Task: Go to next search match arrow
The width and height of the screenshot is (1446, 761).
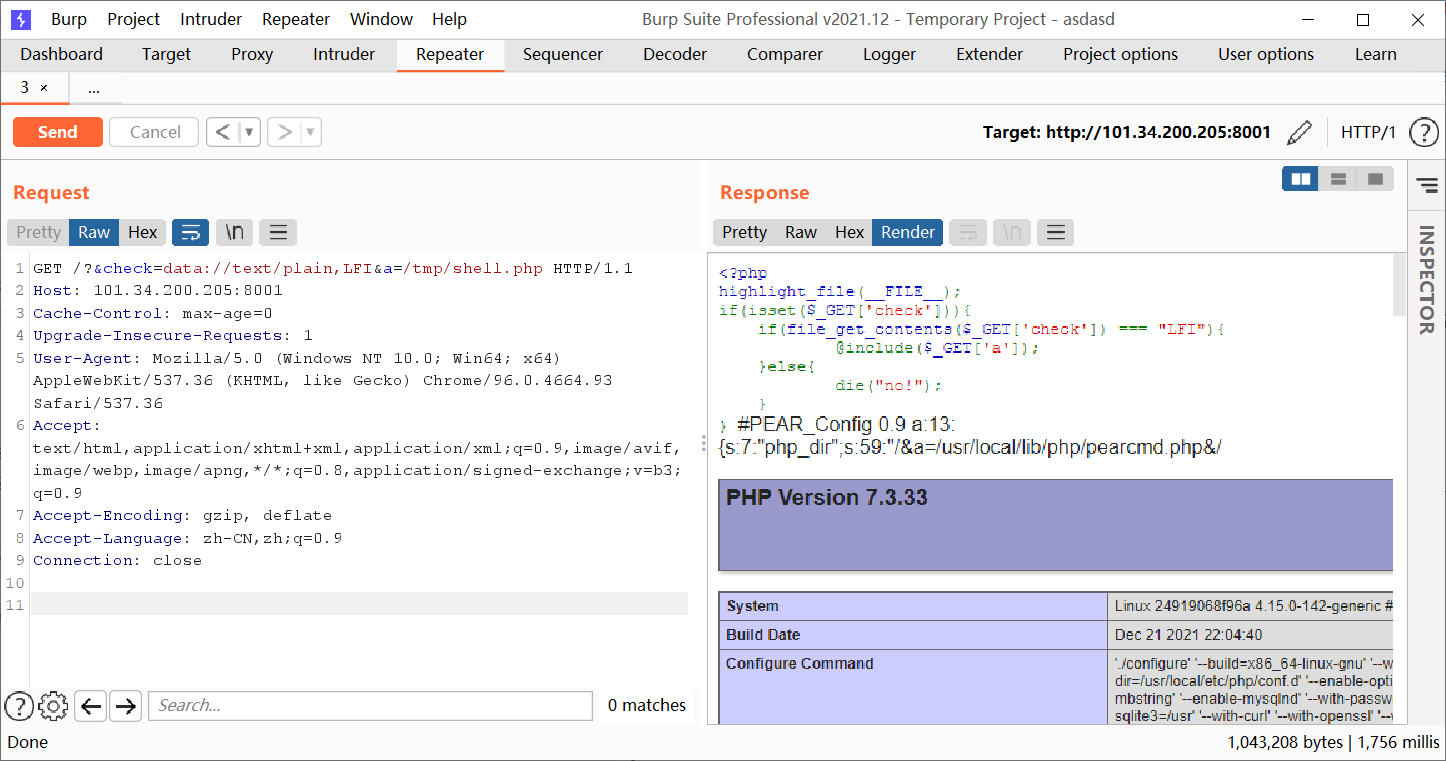Action: click(x=125, y=706)
